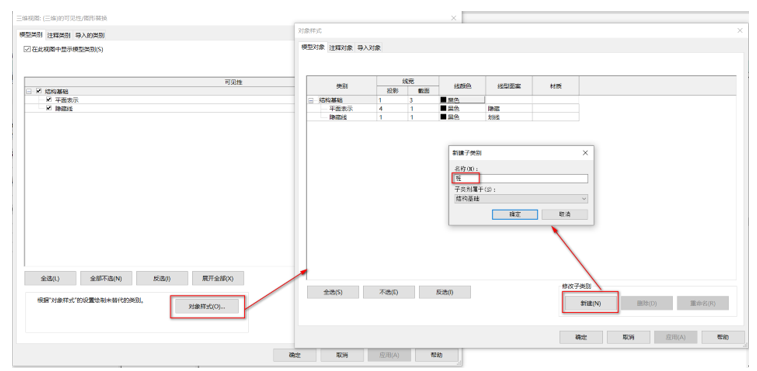This screenshot has width=757, height=371.
Task: Close the Object Styles dialog
Action: click(x=740, y=30)
